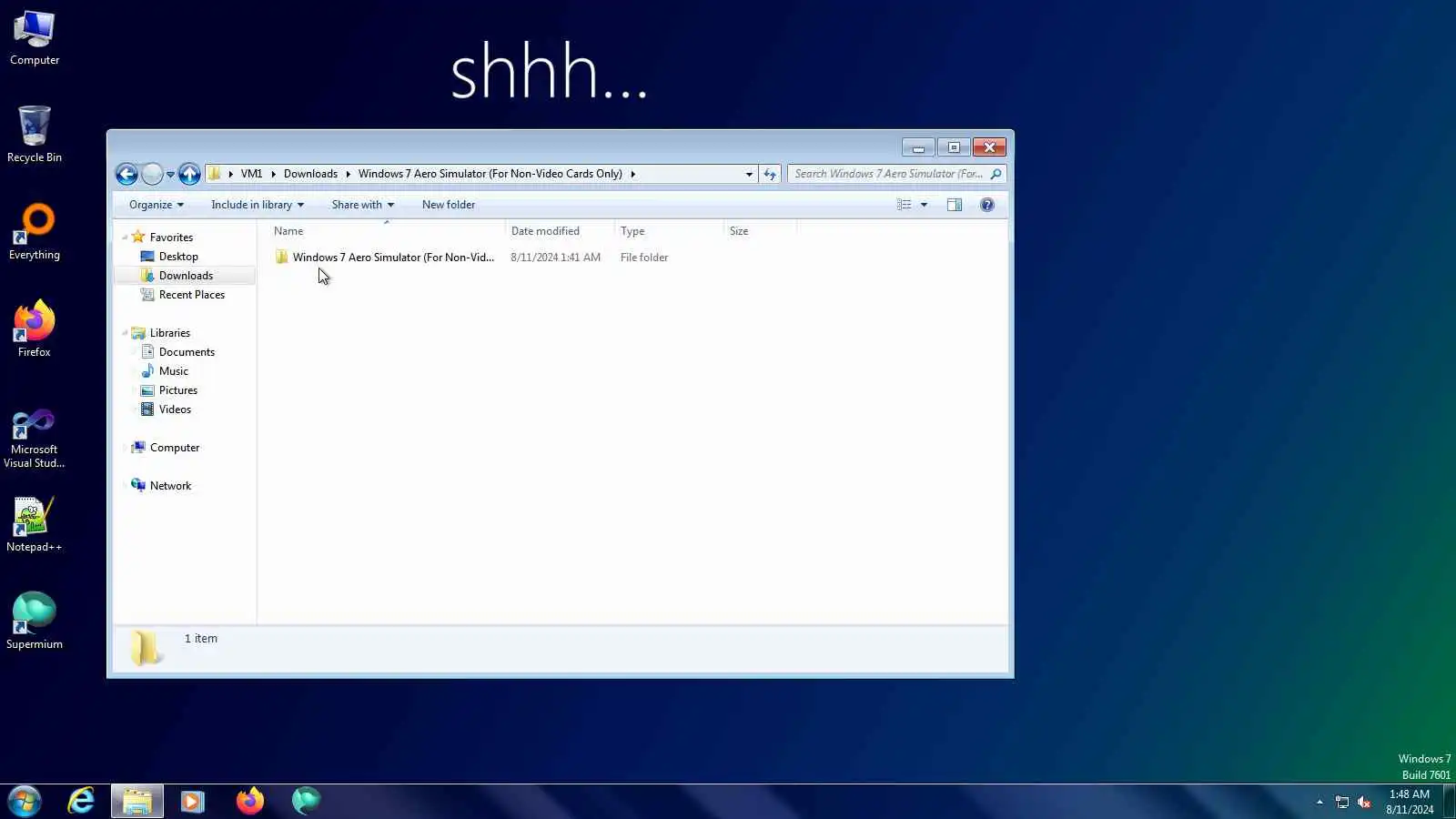The image size is (1456, 819).
Task: Select the Microsoft Visual Studio desktop shortcut
Action: [35, 440]
